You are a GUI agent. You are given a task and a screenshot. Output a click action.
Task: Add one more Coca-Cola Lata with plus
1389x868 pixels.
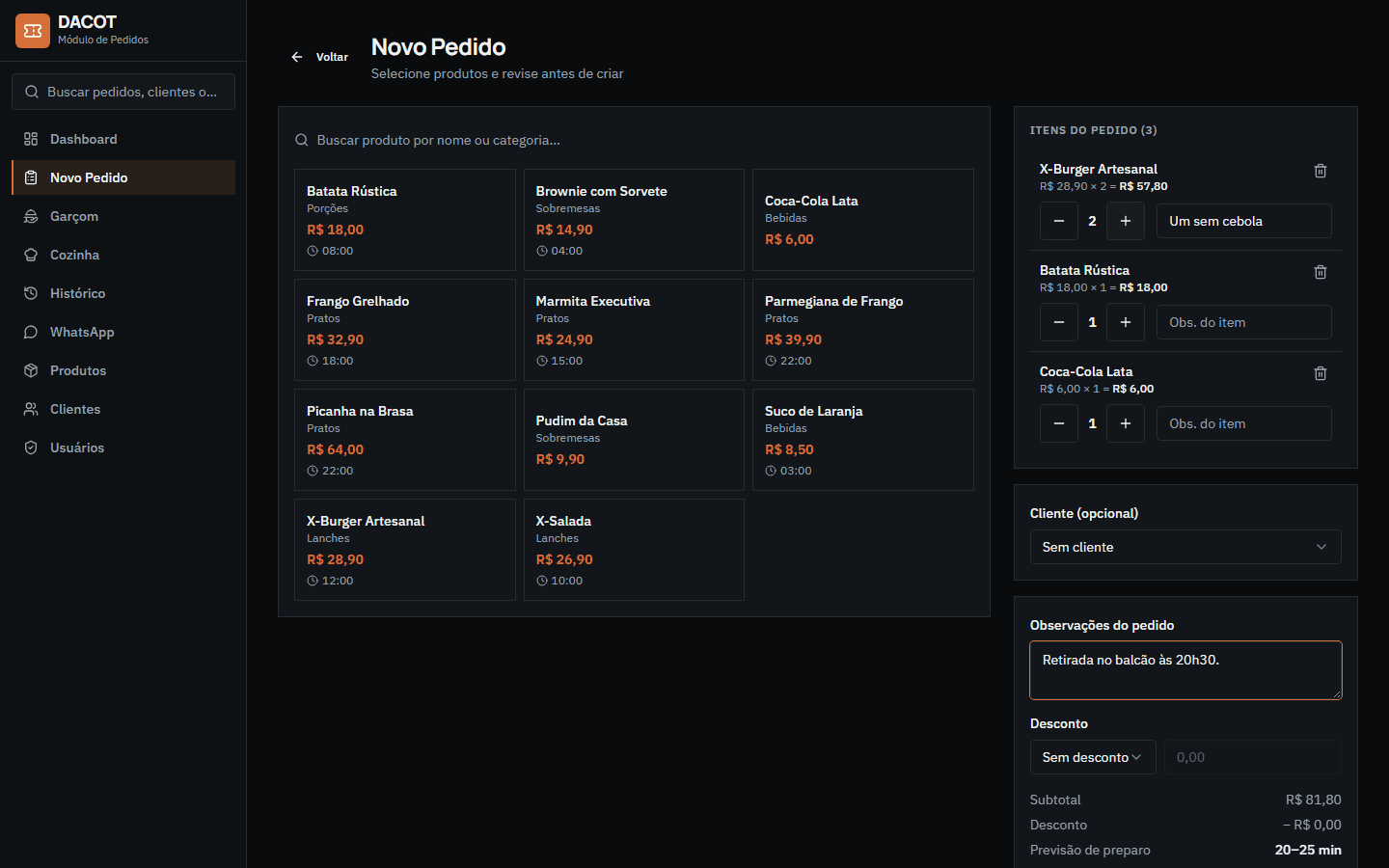click(x=1126, y=423)
